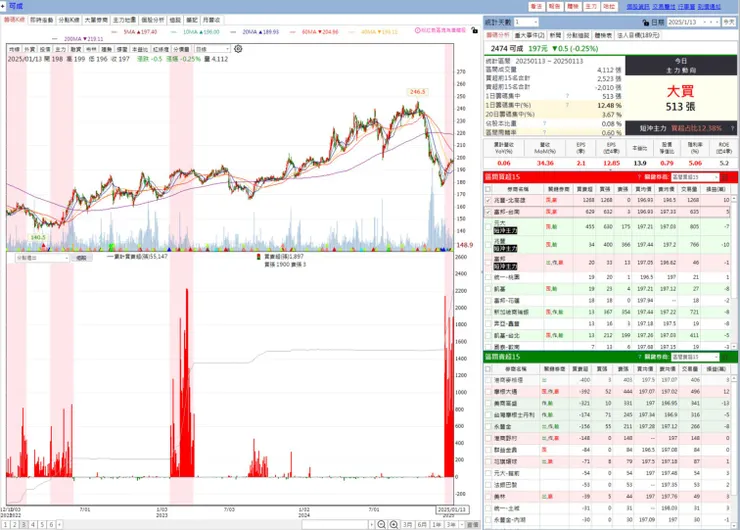The image size is (740, 530).
Task: Select all brokers in 區間買超15 header checkbox
Action: click(488, 189)
